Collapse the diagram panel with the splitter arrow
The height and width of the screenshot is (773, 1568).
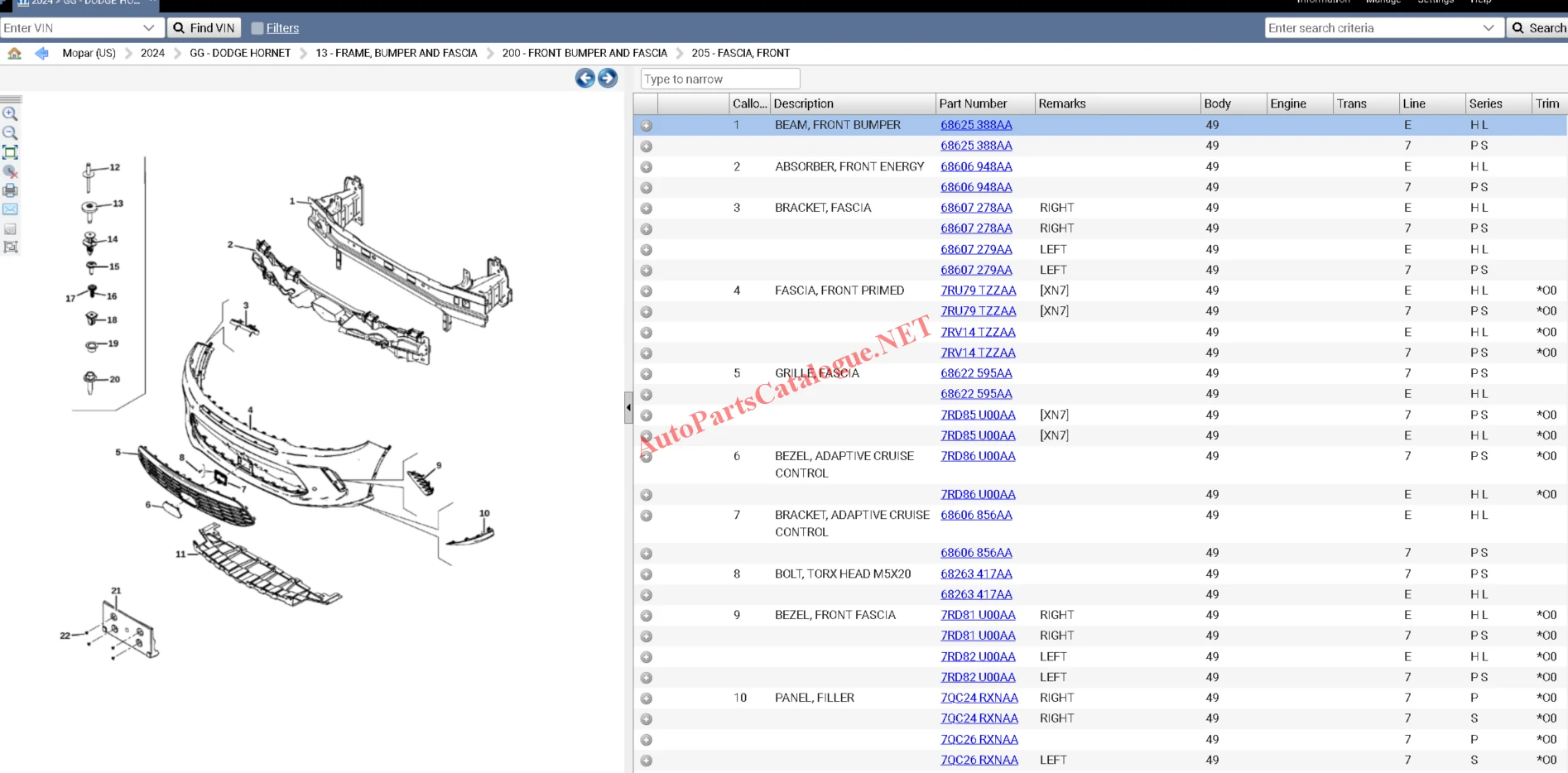pos(628,407)
